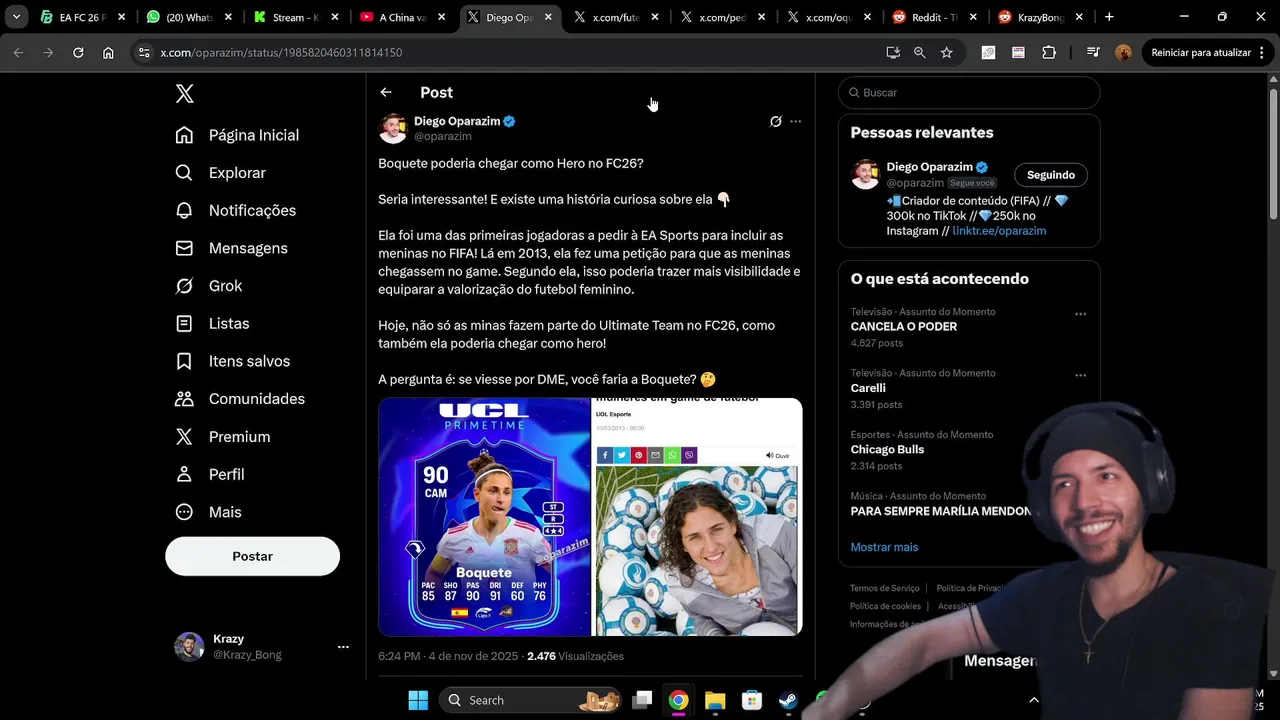Click the taskbar Search box
Viewport: 1280px width, 720px height.
click(x=530, y=700)
